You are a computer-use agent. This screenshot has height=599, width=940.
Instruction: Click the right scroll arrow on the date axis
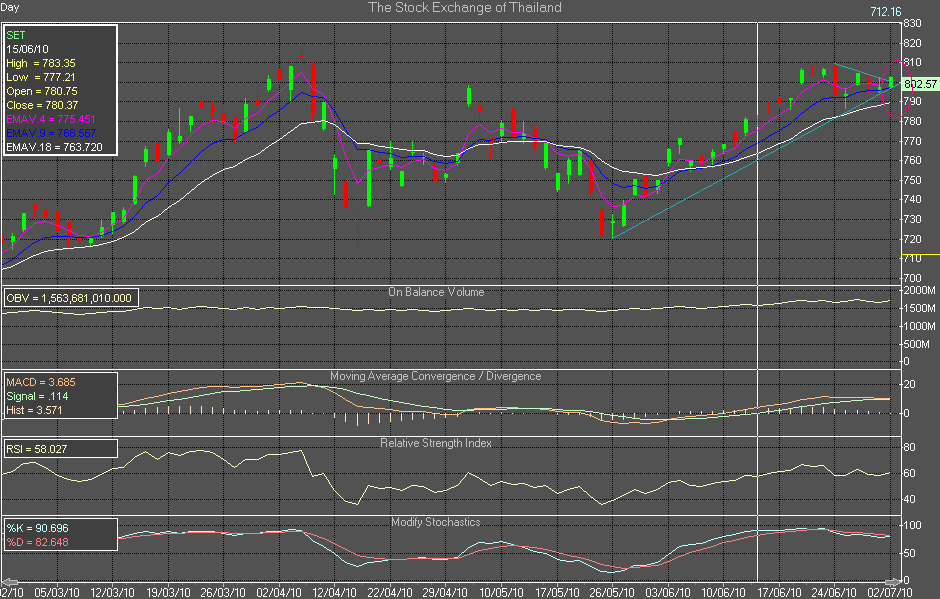pyautogui.click(x=894, y=582)
